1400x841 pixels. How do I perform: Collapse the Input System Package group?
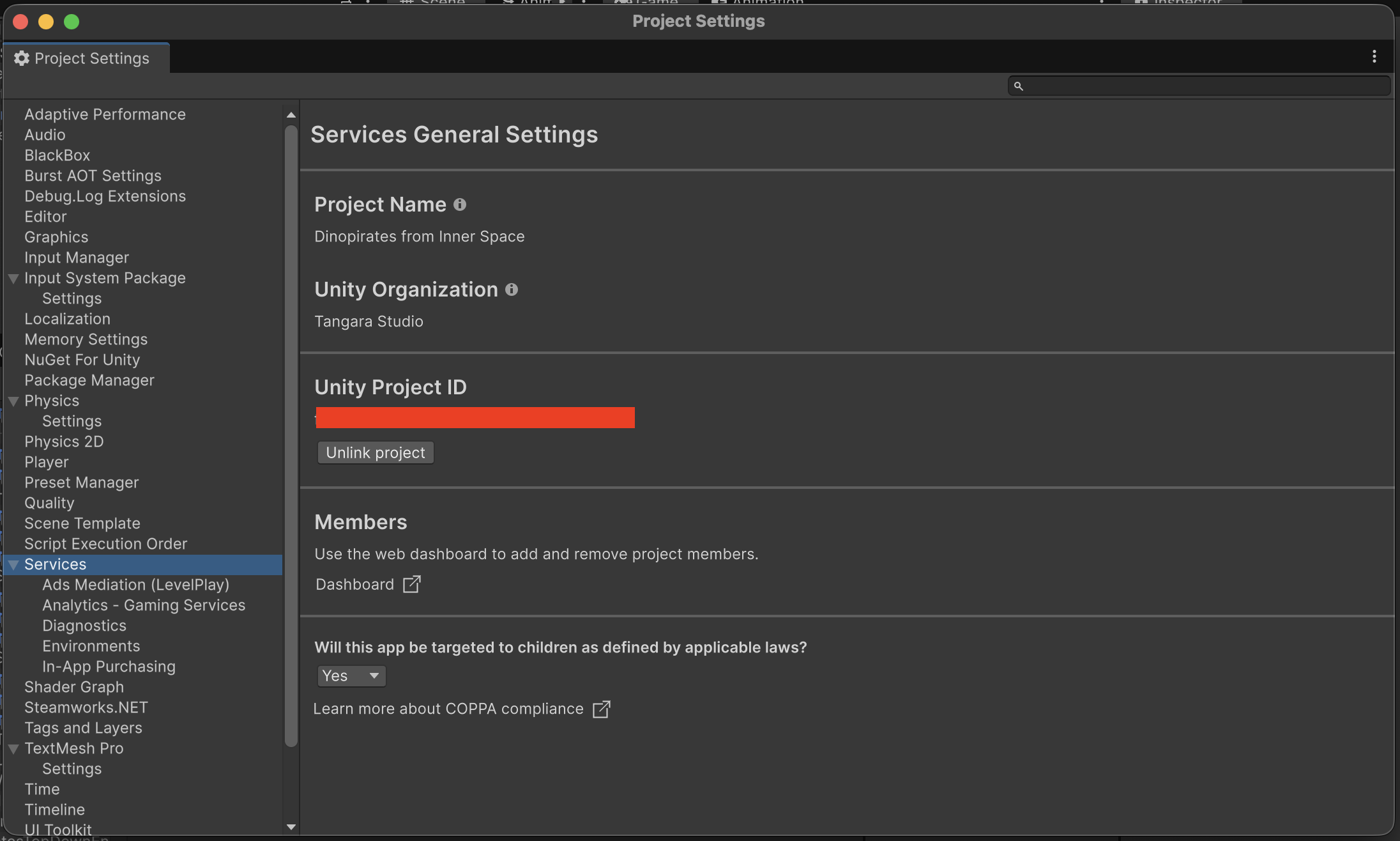pos(13,279)
